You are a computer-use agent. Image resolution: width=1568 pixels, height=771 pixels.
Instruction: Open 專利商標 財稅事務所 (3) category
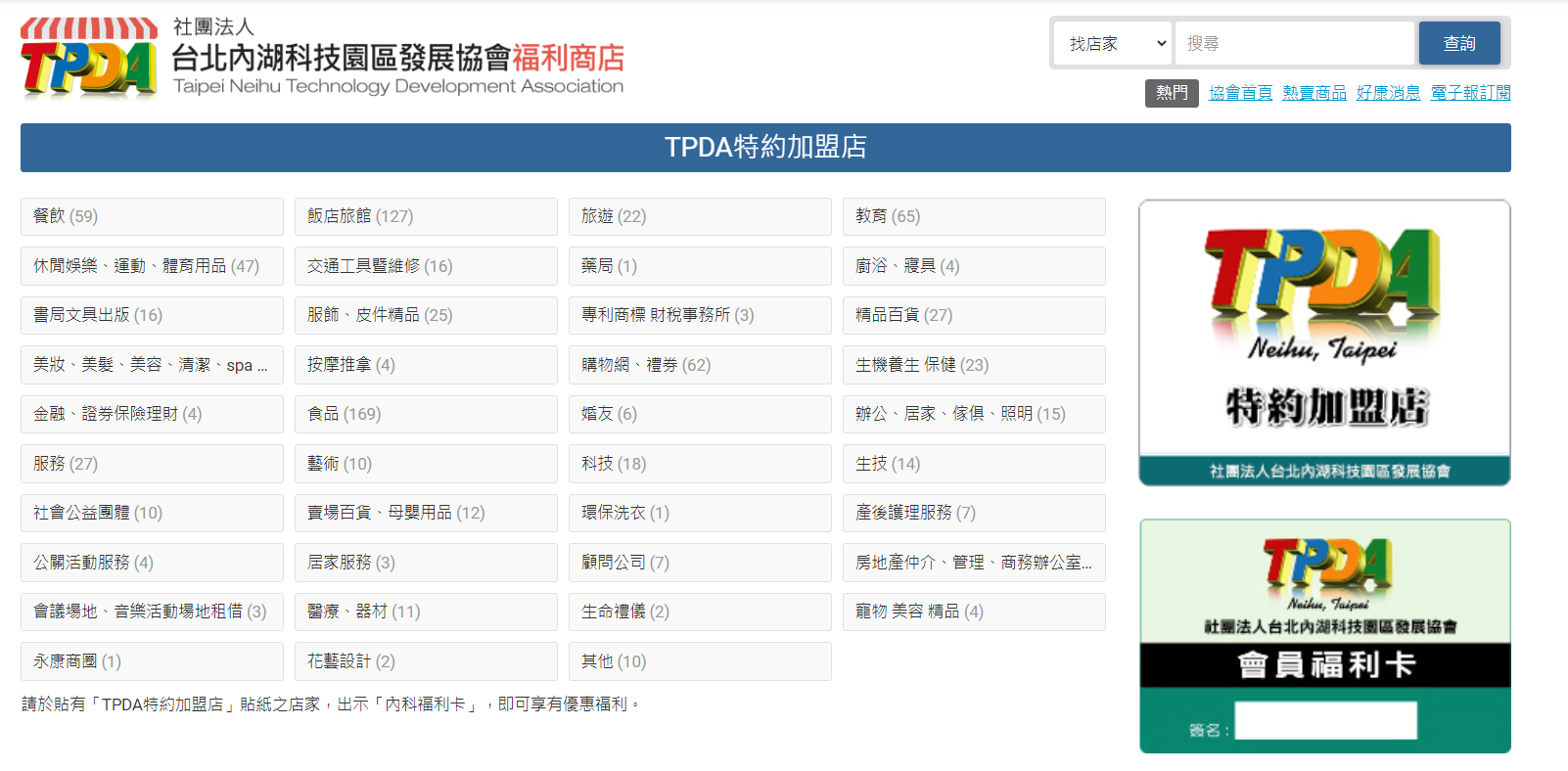[x=700, y=315]
